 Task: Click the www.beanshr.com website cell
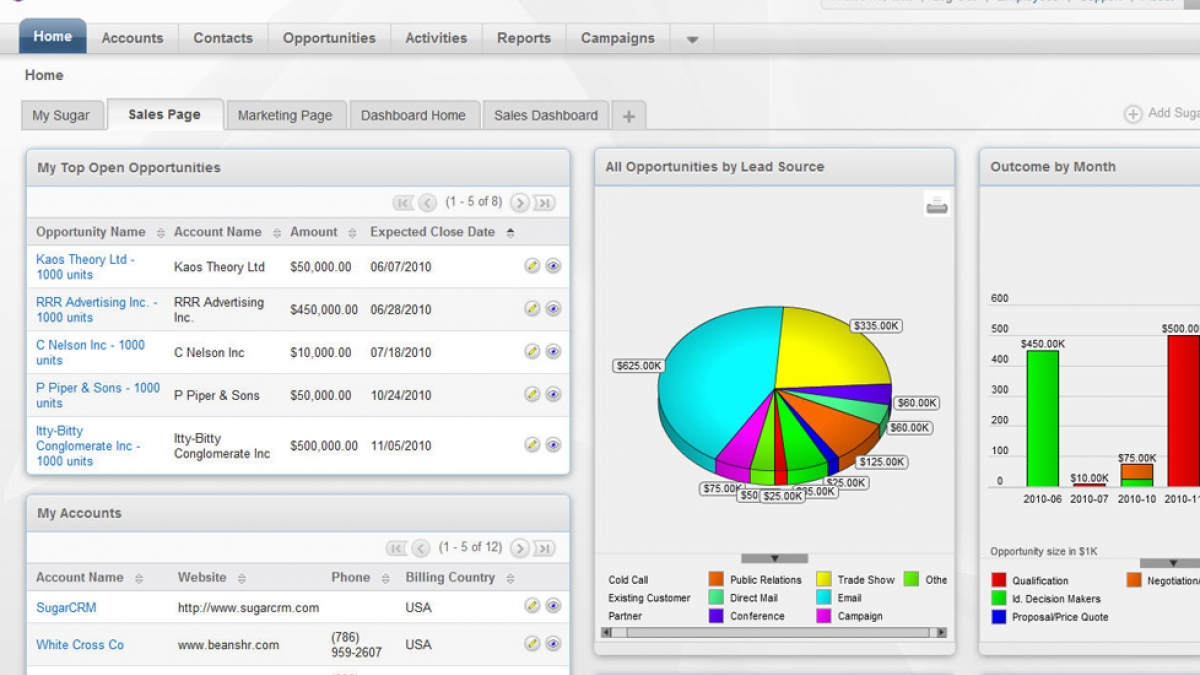[229, 645]
